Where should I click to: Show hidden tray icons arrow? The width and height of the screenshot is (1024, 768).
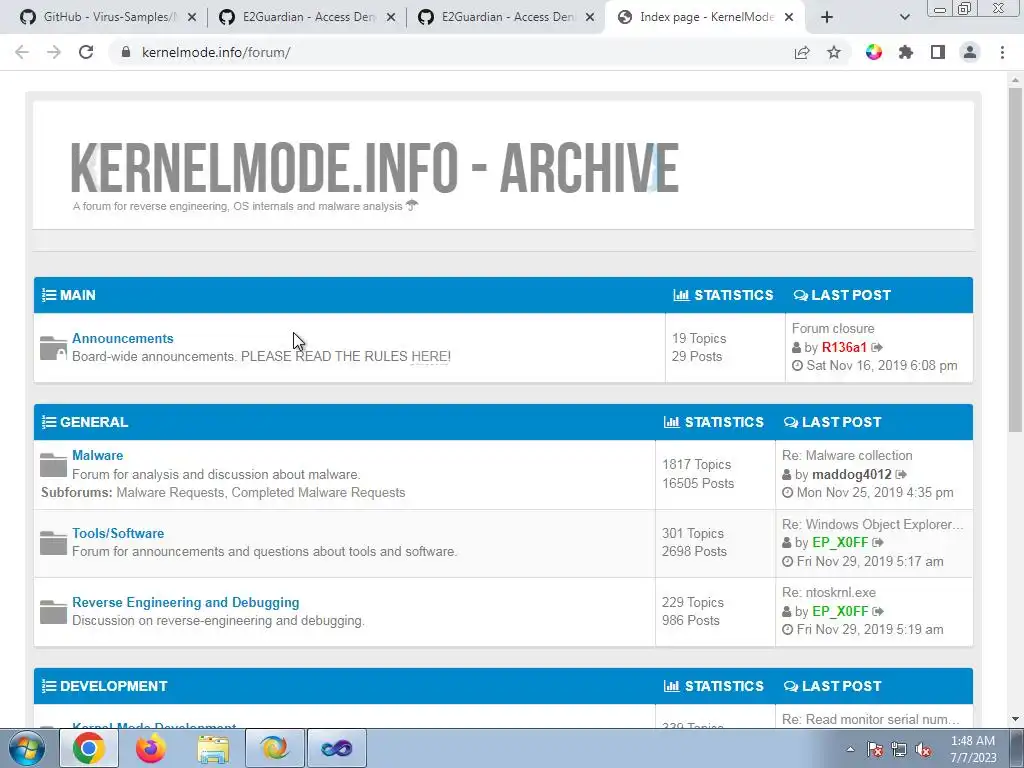pos(850,749)
